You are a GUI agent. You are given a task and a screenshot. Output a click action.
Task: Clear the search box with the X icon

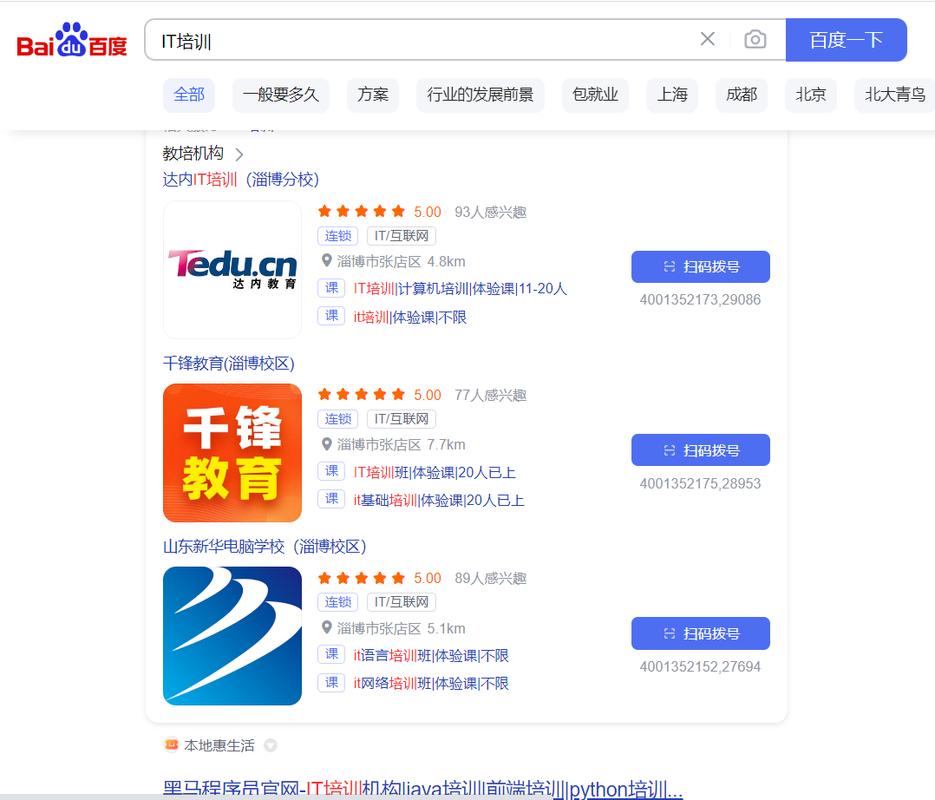tap(708, 39)
